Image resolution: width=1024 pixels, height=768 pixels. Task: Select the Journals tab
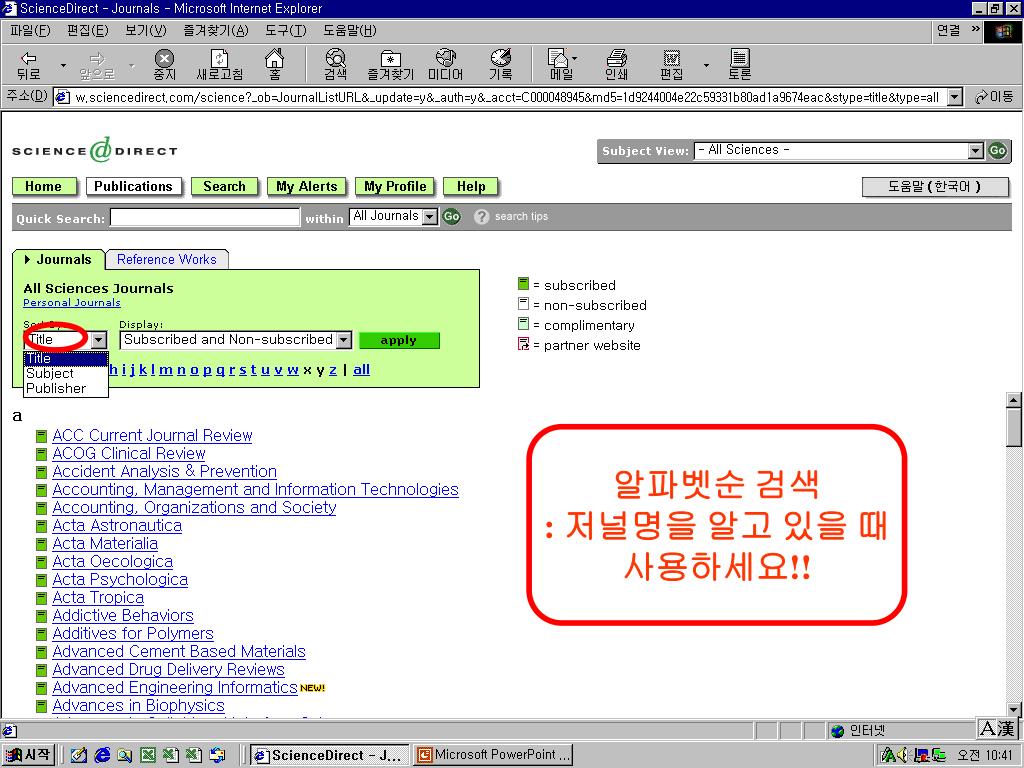click(58, 259)
